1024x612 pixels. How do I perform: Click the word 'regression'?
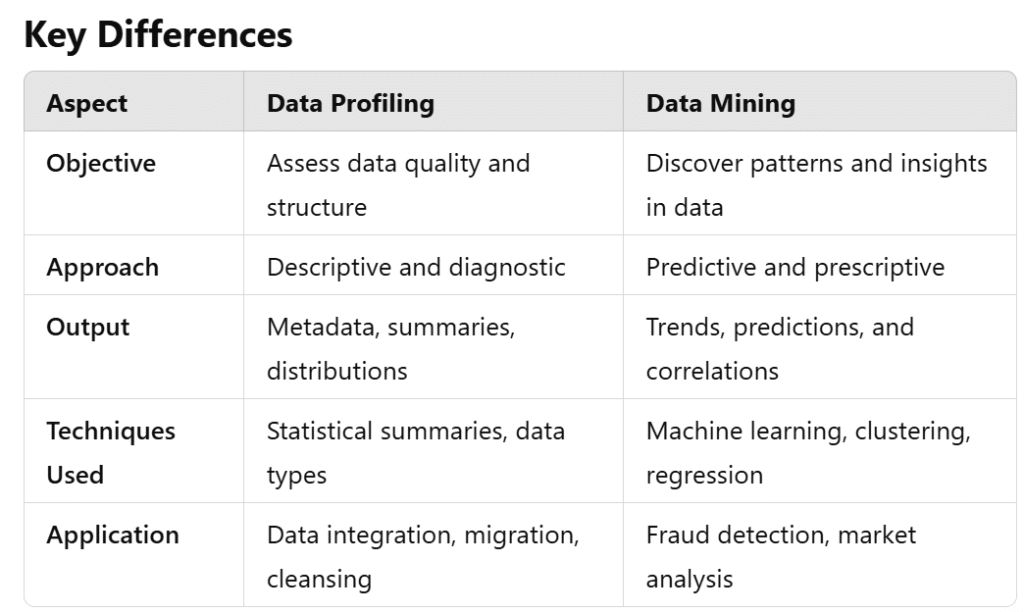tap(704, 475)
